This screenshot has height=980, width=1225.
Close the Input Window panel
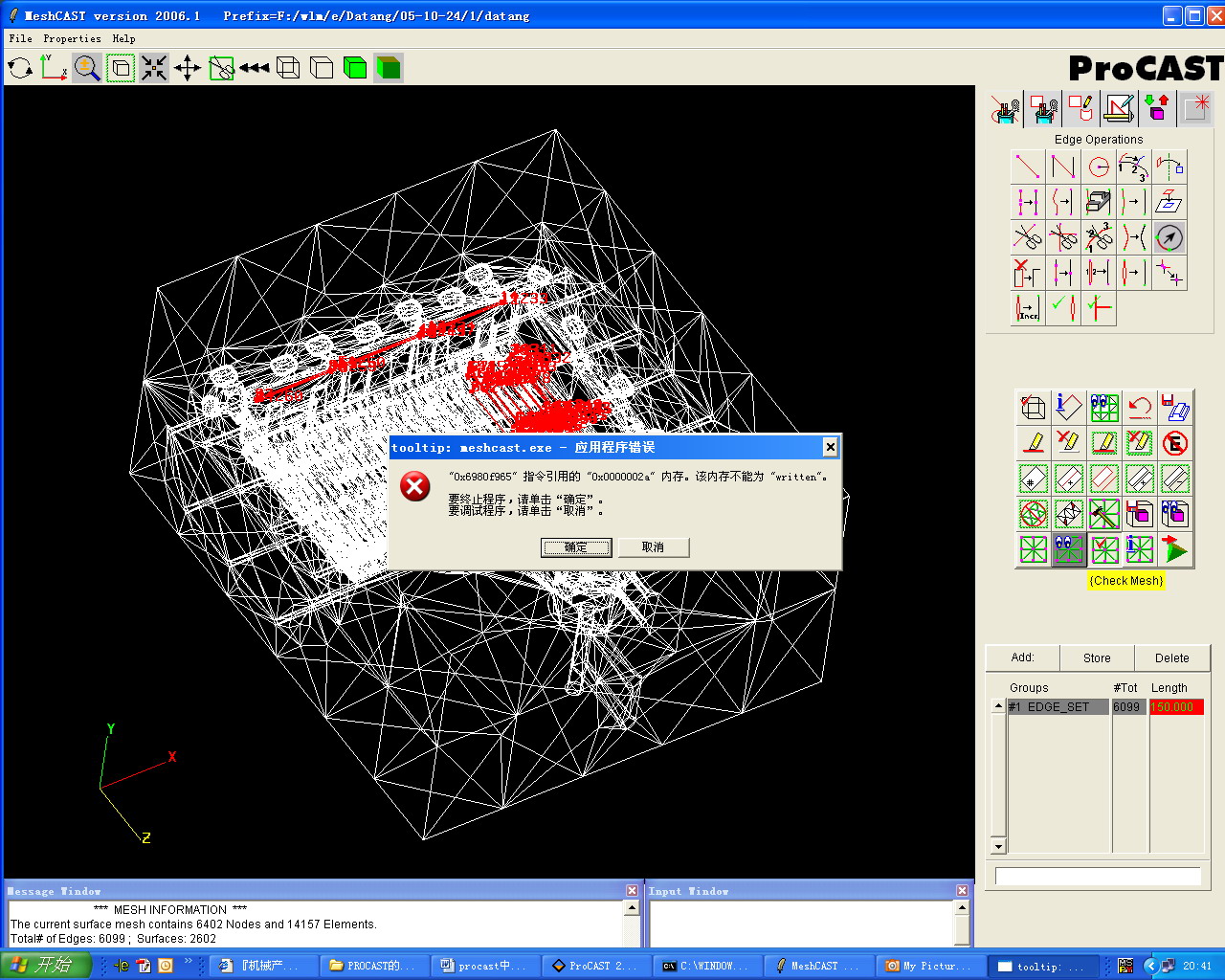962,891
